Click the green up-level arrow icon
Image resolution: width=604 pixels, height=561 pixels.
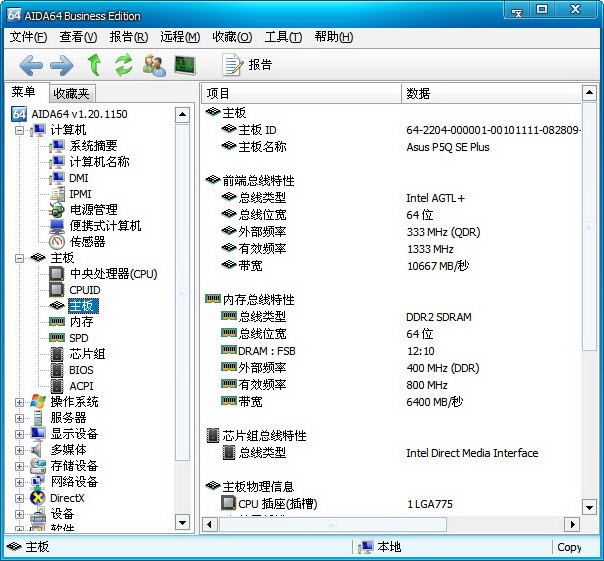coord(94,66)
